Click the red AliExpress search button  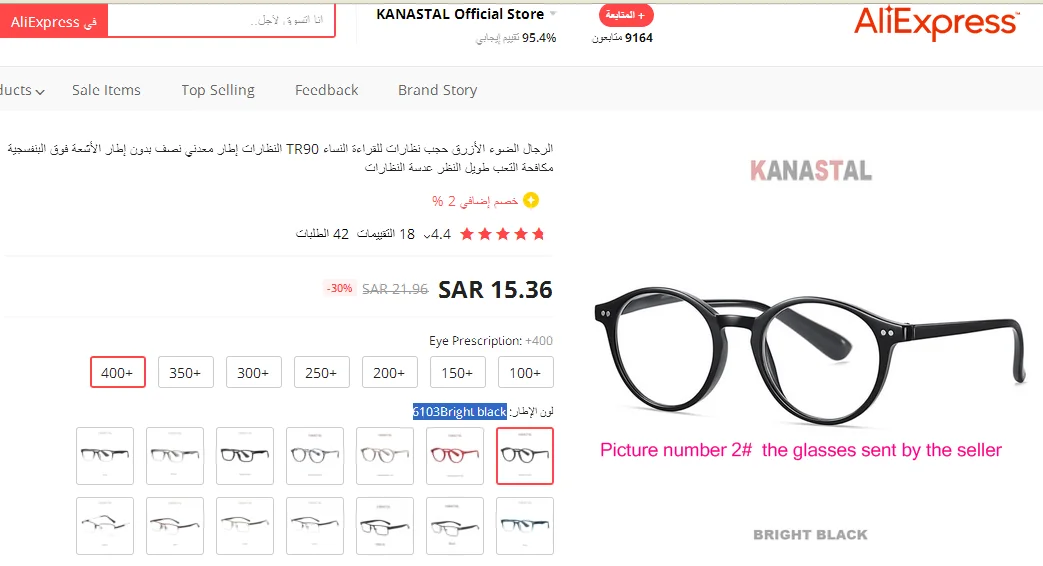[x=54, y=22]
